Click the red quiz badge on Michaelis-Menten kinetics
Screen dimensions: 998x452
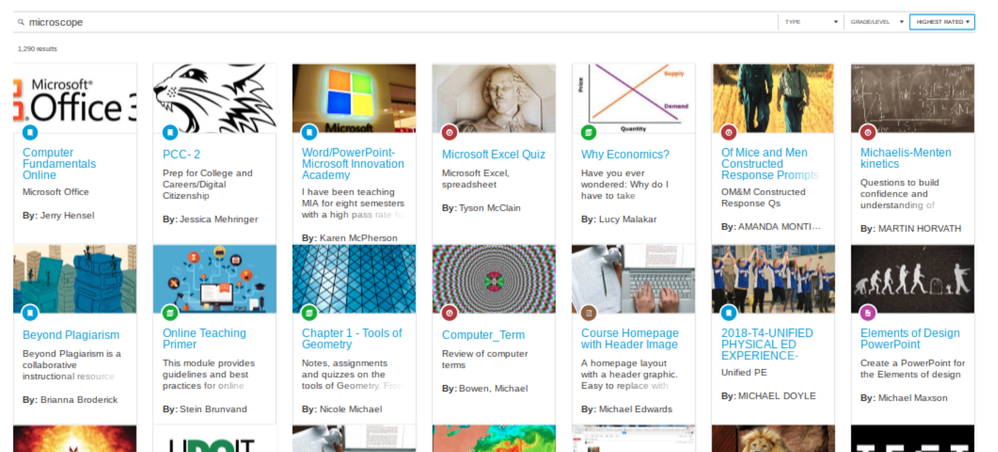click(x=868, y=132)
